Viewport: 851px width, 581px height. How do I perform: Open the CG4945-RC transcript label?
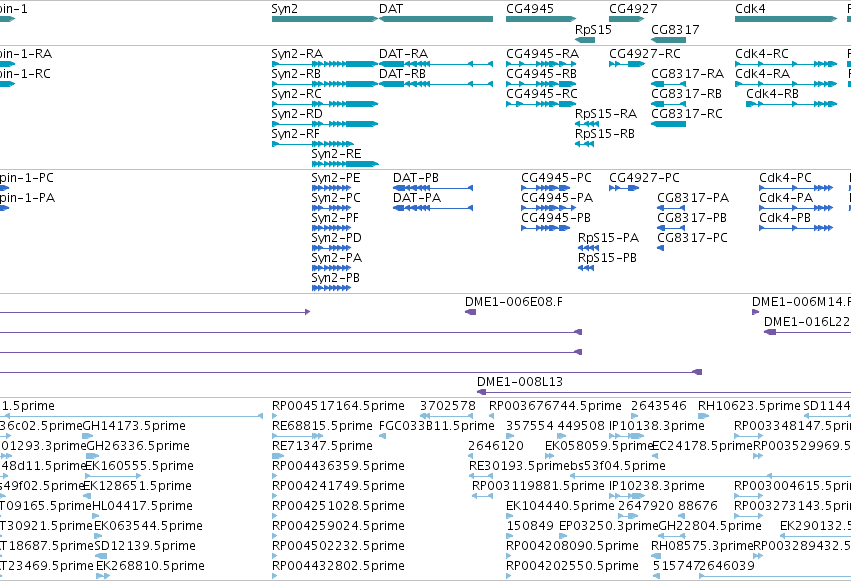[542, 94]
